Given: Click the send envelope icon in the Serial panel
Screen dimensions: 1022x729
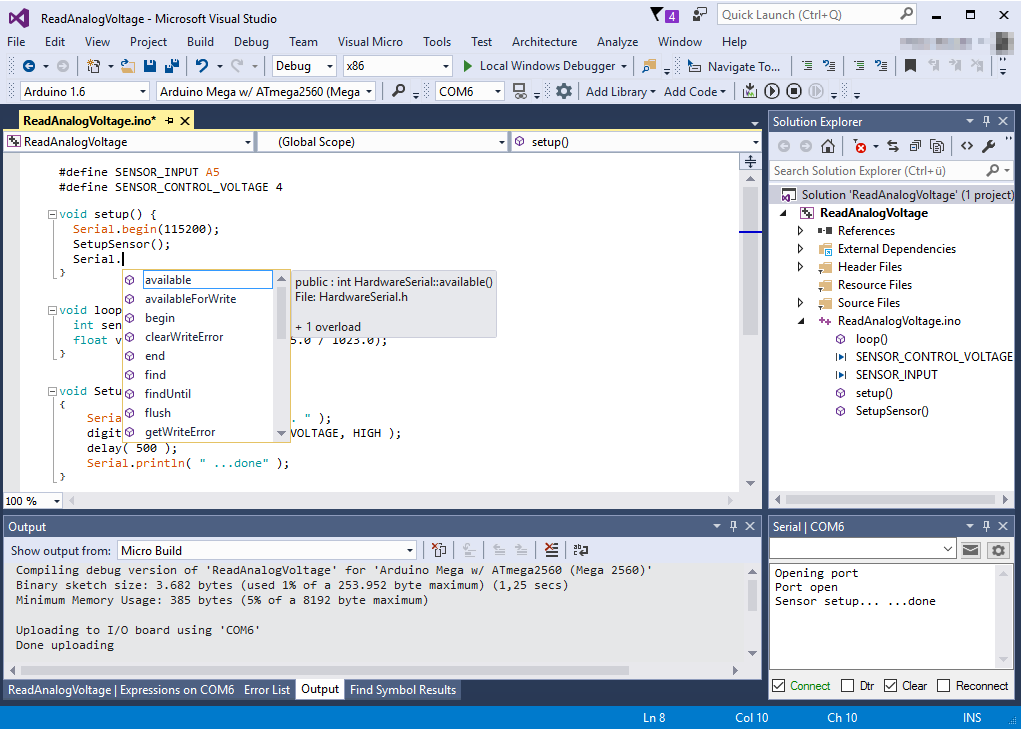Looking at the screenshot, I should [x=971, y=550].
